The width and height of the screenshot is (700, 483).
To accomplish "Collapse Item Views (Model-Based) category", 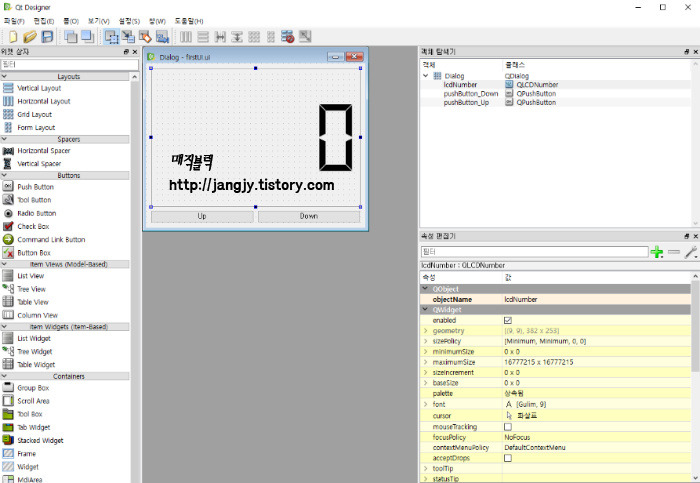I will [x=4, y=264].
